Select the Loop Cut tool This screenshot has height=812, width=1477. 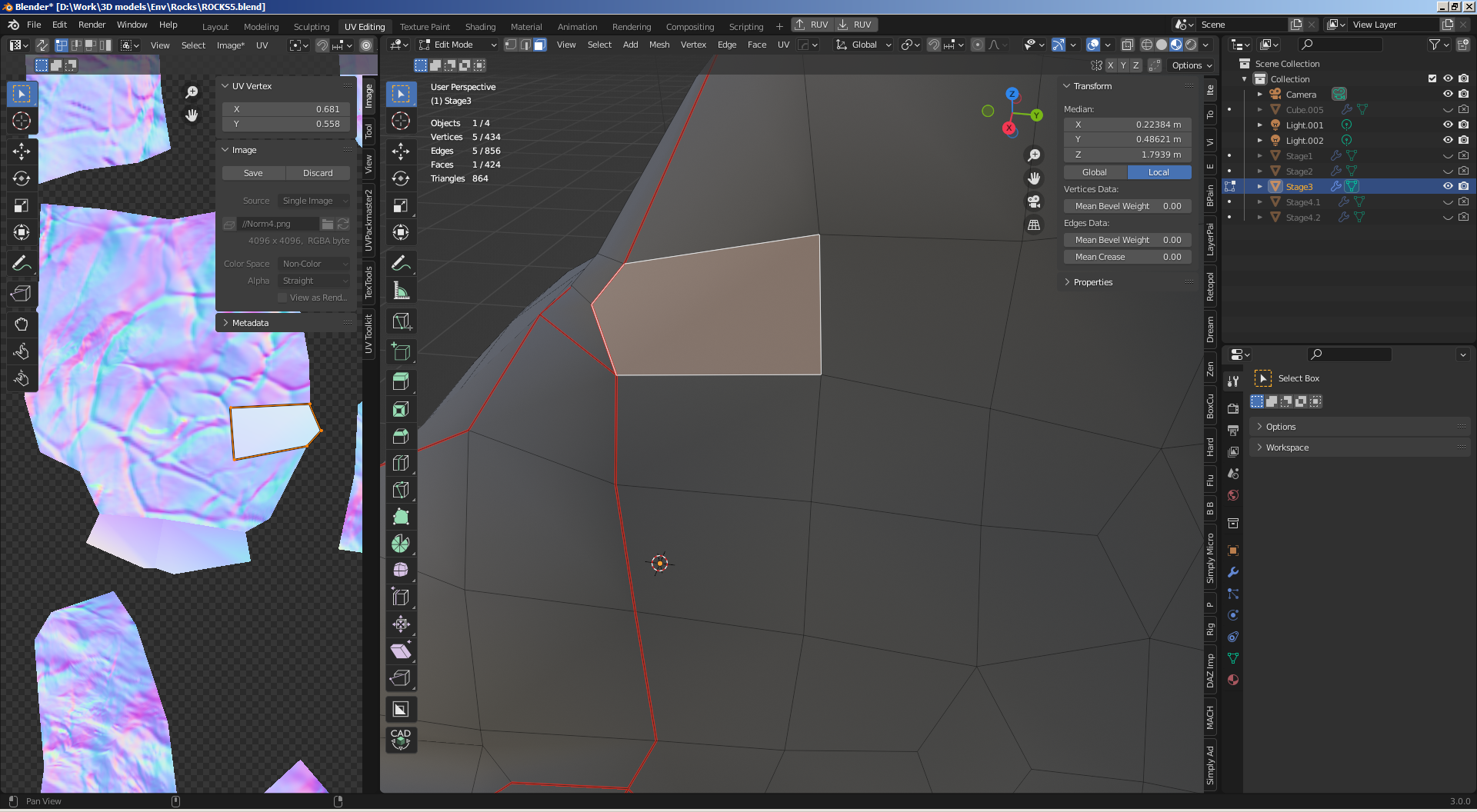401,463
